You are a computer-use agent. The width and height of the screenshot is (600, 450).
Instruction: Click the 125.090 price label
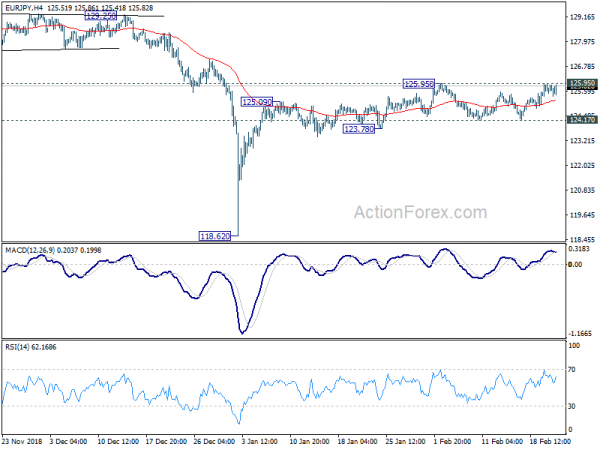click(x=257, y=102)
